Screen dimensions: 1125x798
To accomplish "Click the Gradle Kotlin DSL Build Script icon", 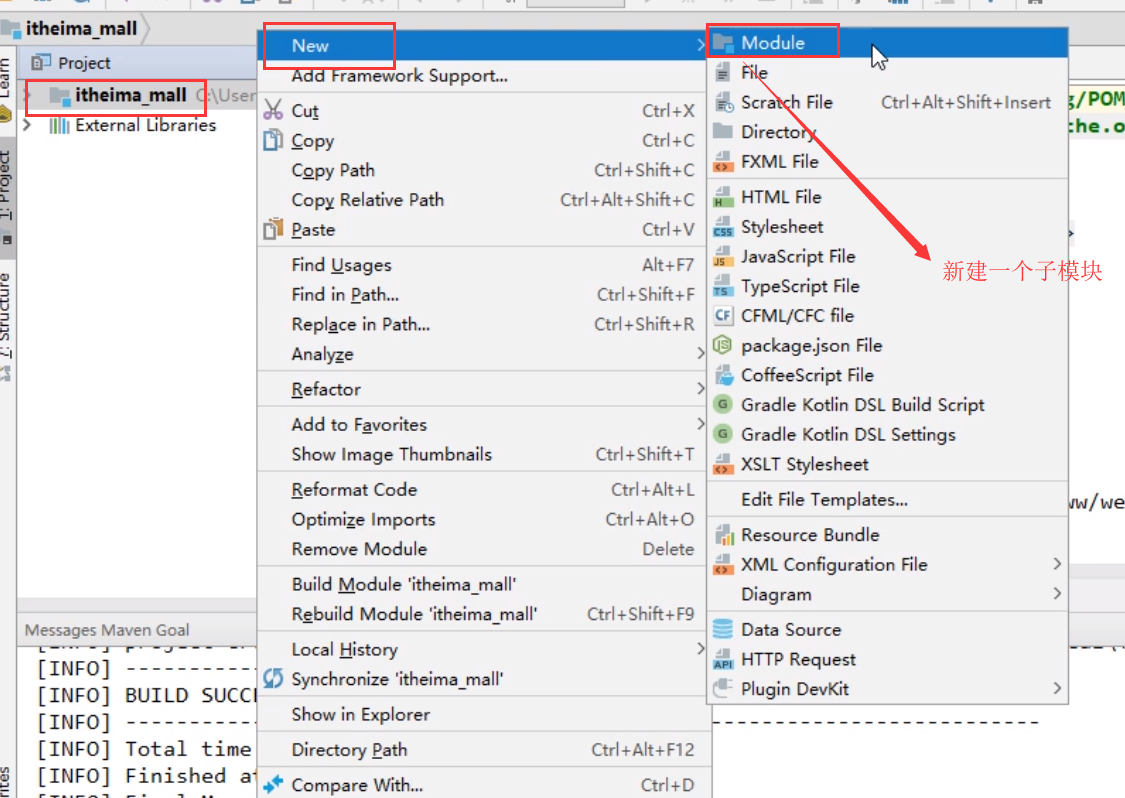I will click(x=722, y=405).
